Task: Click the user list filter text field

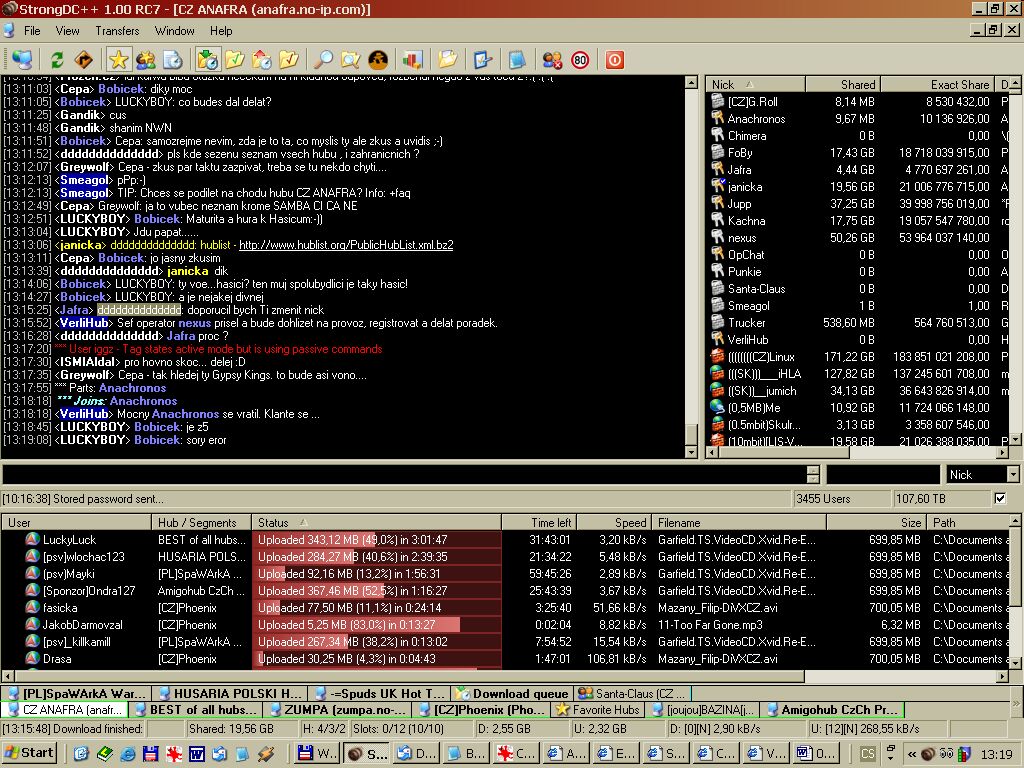Action: (883, 475)
